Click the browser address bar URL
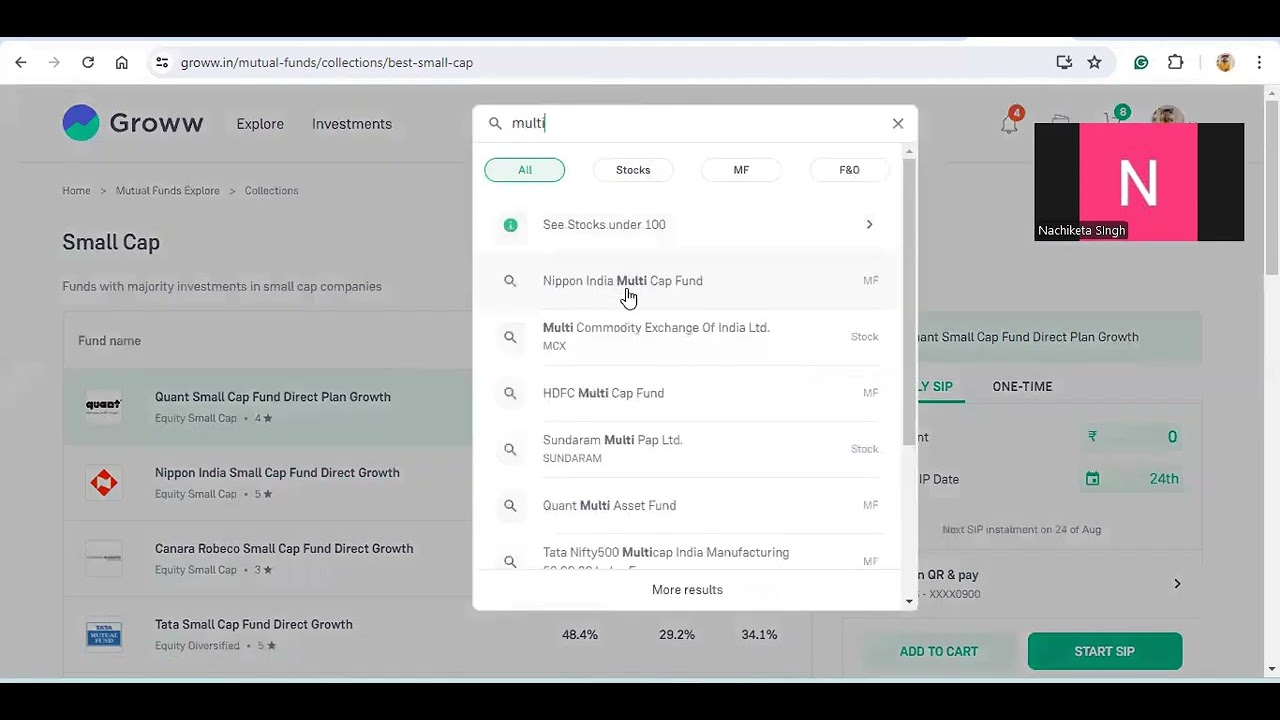Image resolution: width=1280 pixels, height=720 pixels. point(327,62)
